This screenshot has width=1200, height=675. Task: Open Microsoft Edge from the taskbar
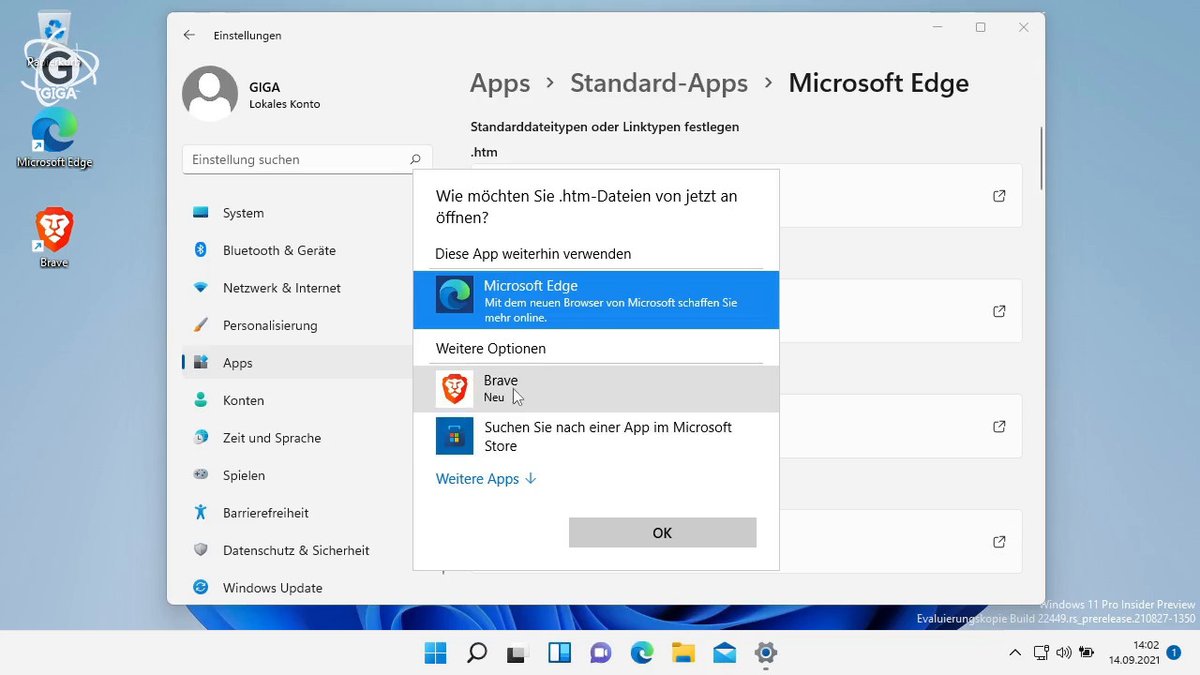[x=641, y=652]
